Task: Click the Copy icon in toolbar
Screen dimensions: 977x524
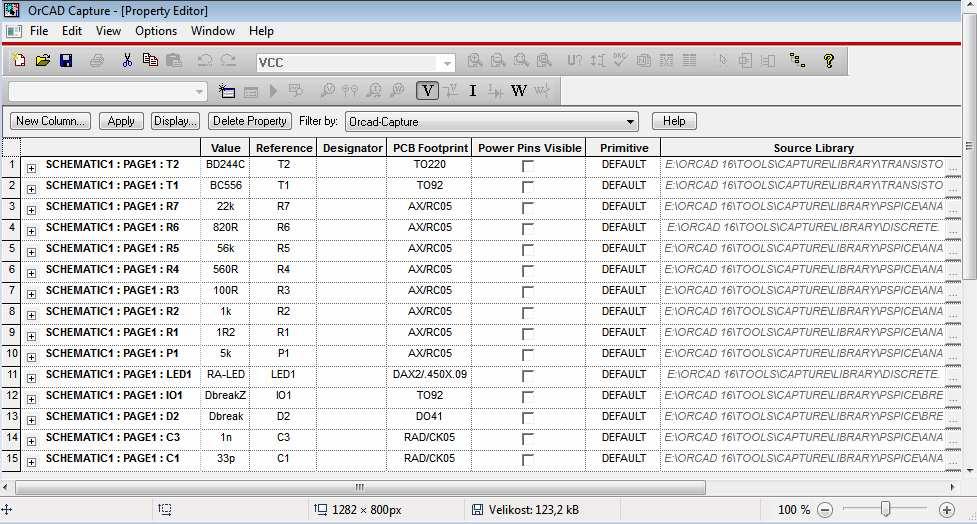Action: pyautogui.click(x=150, y=60)
